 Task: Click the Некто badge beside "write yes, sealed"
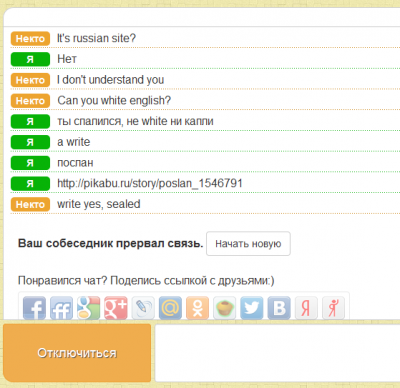point(30,204)
